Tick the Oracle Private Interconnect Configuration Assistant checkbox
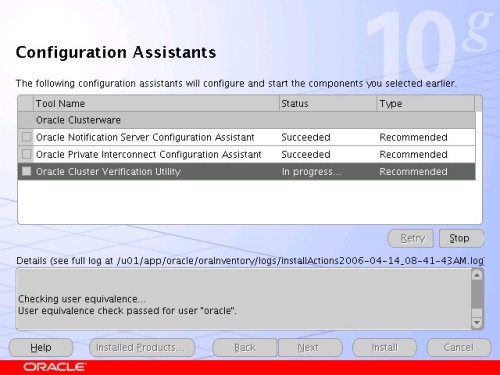This screenshot has width=500, height=375. pos(26,154)
